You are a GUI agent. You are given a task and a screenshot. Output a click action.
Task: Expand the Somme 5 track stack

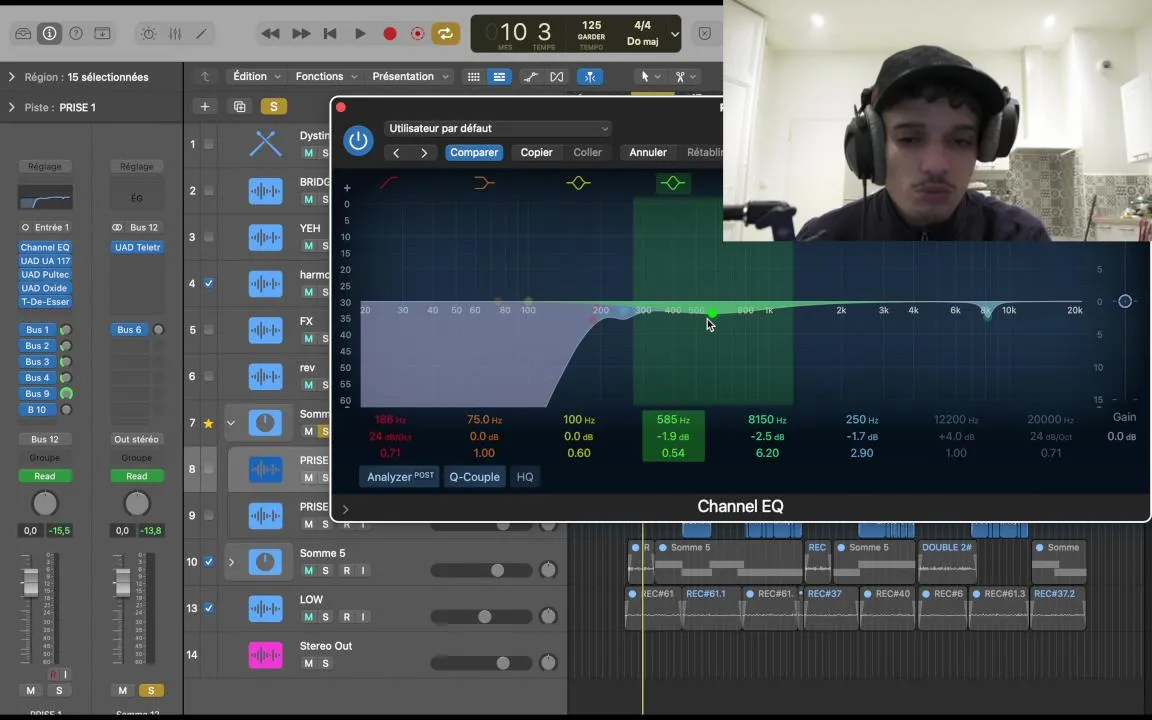(231, 562)
